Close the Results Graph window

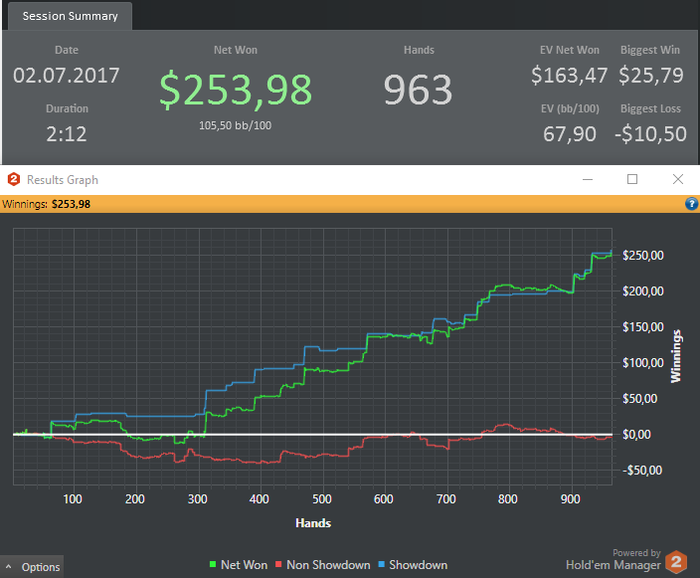[678, 179]
